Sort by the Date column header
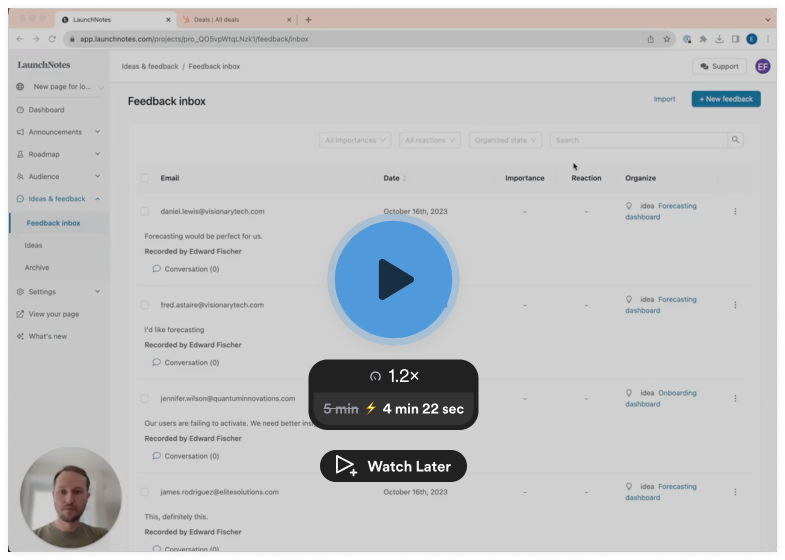This screenshot has width=785, height=560. (x=395, y=178)
